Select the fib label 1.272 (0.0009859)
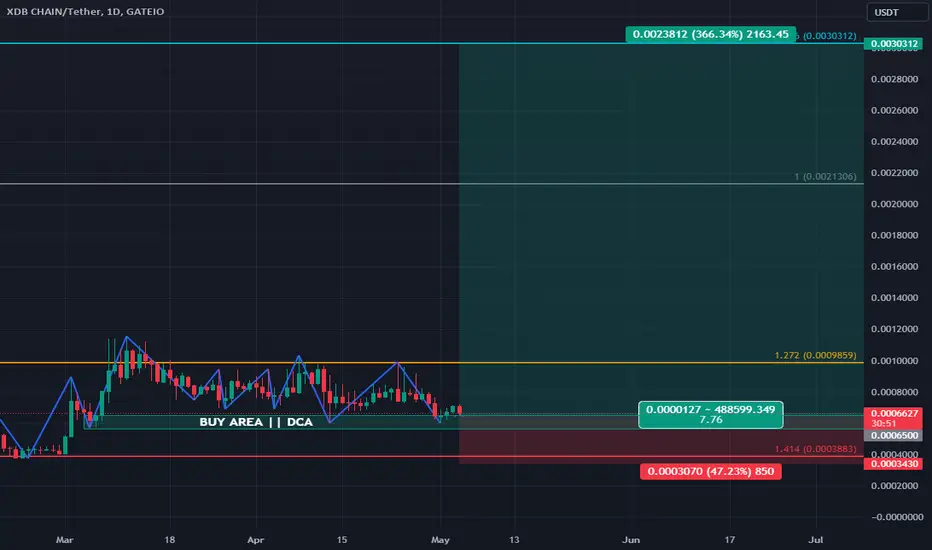Screen dimensions: 932x550 (815, 356)
